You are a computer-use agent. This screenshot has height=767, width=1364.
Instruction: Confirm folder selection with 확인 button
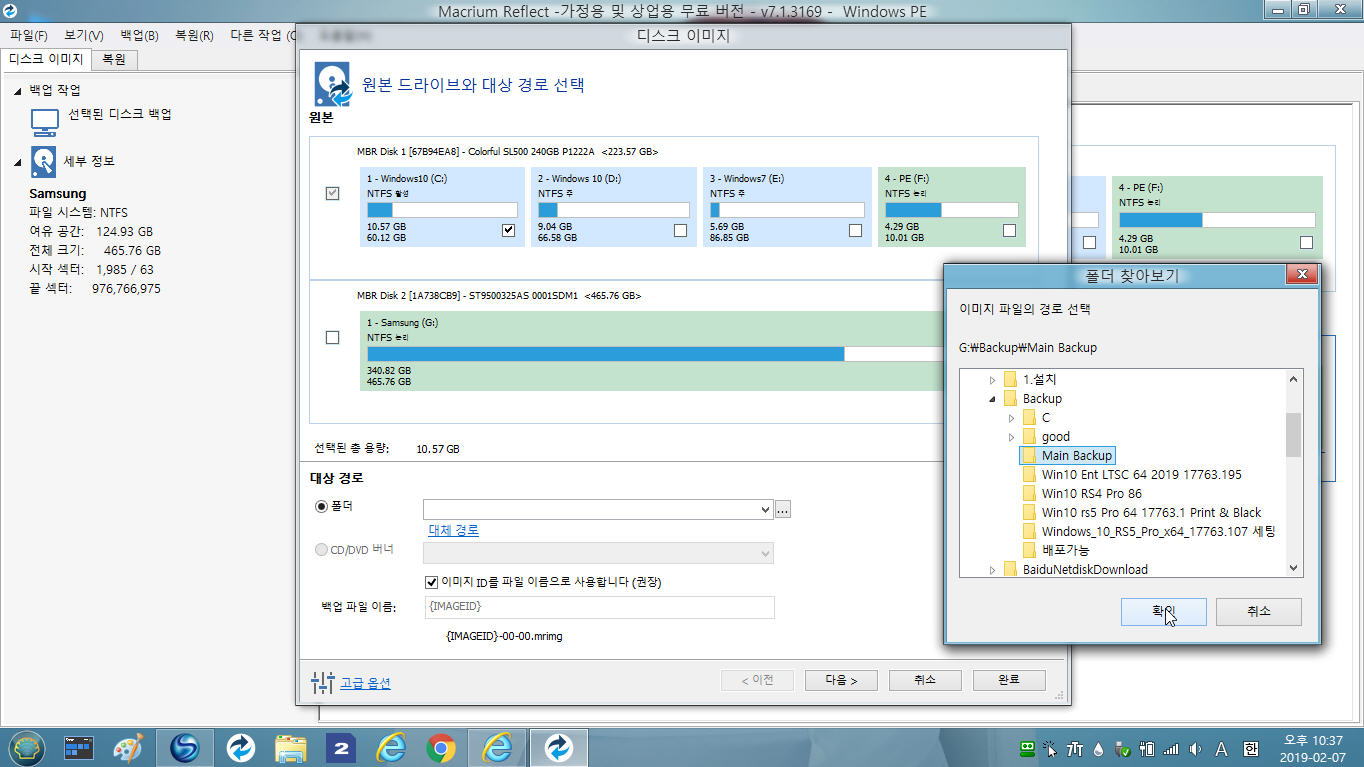(x=1164, y=611)
